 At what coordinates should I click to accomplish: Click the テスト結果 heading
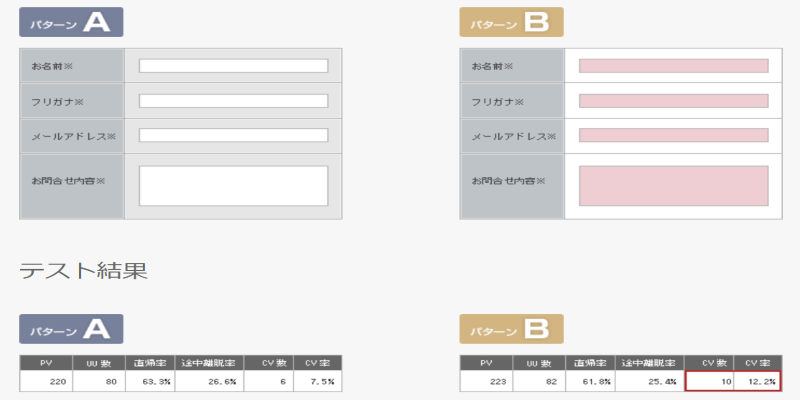pyautogui.click(x=84, y=269)
